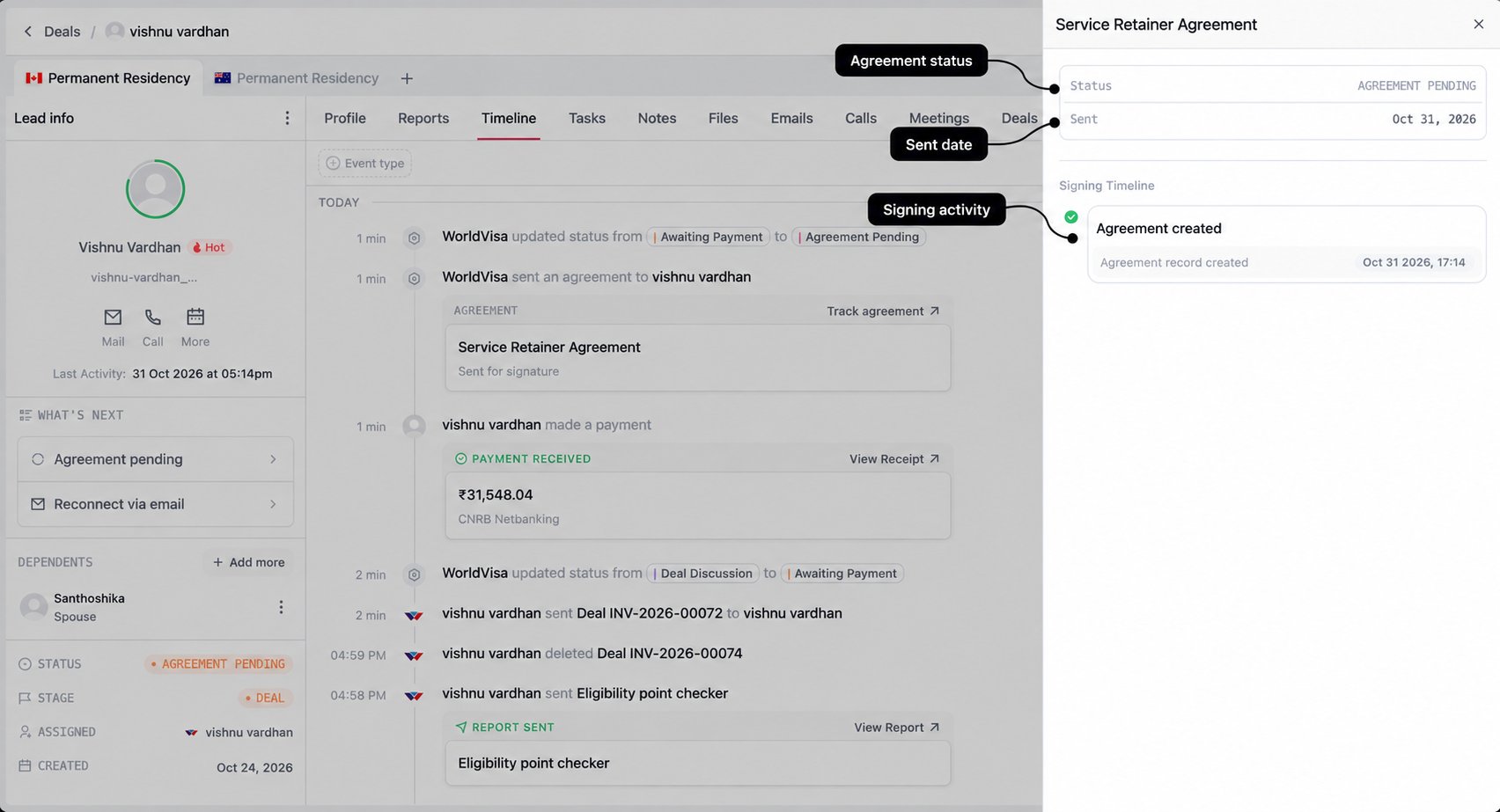The height and width of the screenshot is (812, 1500).
Task: Click the Agreement created timeline entry
Action: pos(1287,245)
